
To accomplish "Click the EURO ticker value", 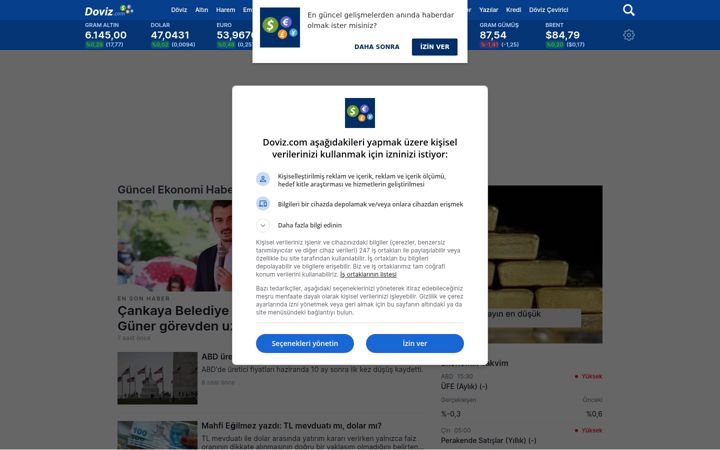I will click(234, 35).
